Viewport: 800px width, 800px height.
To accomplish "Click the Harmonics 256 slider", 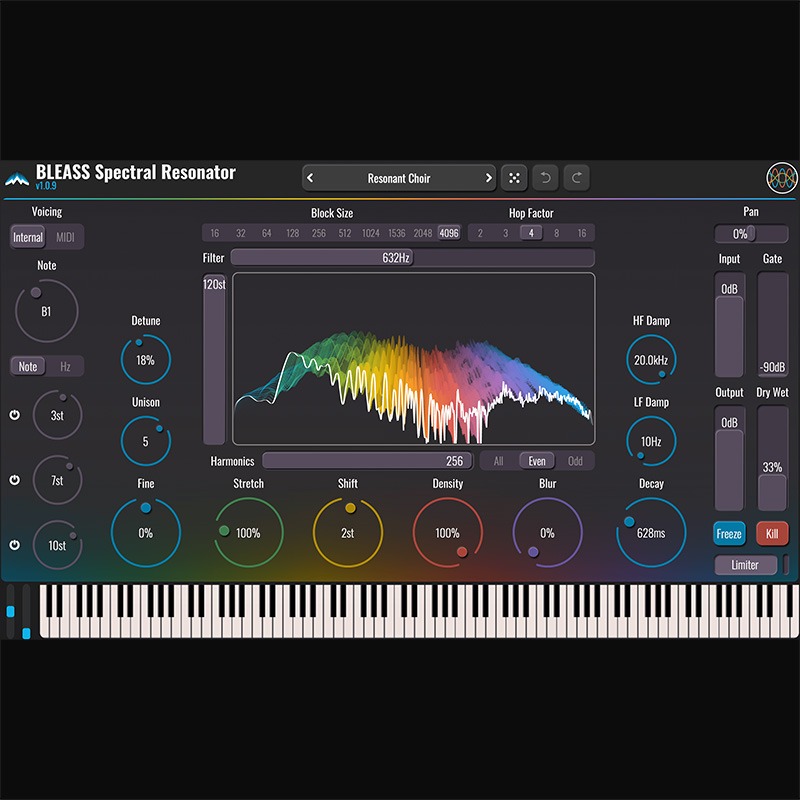I will tap(367, 461).
